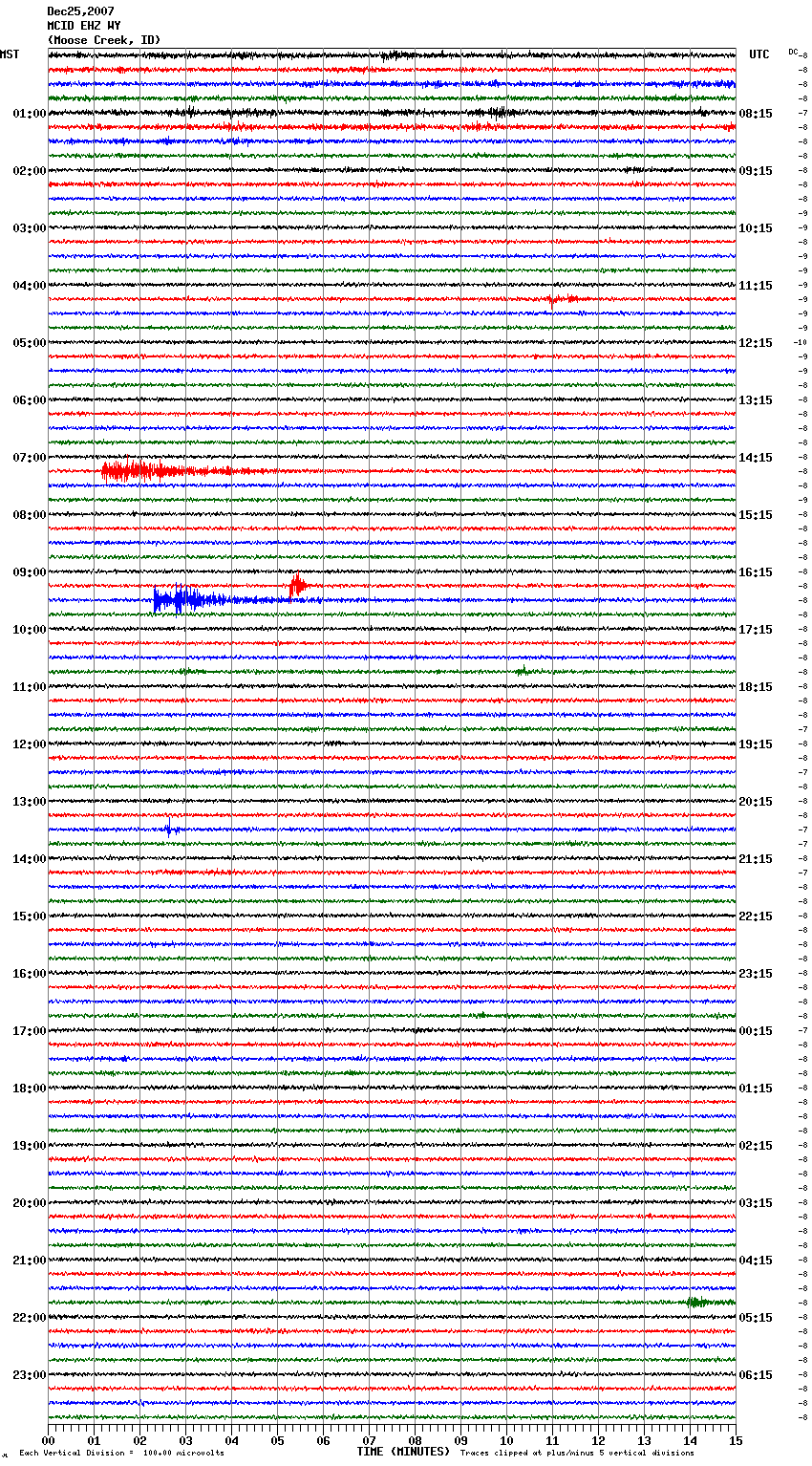
Task: Select the 10:00 MST row label
Action: [x=30, y=630]
